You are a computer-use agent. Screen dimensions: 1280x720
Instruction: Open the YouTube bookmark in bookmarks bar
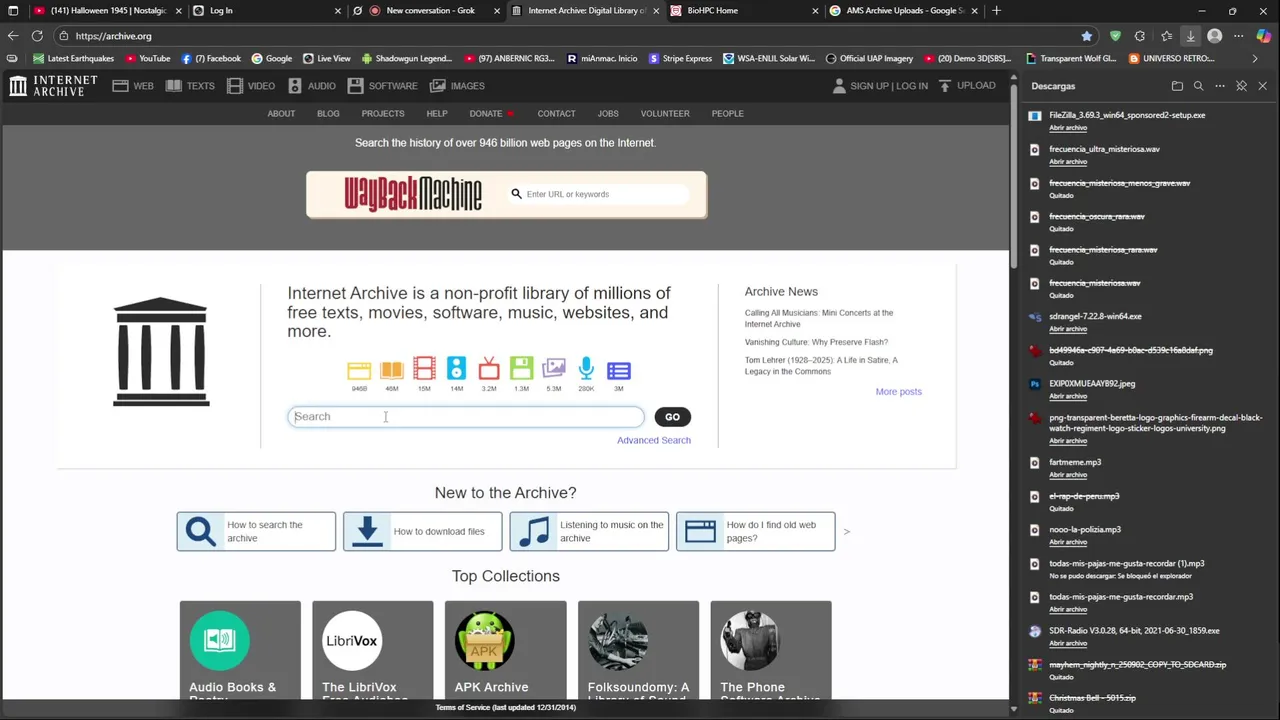coord(148,59)
